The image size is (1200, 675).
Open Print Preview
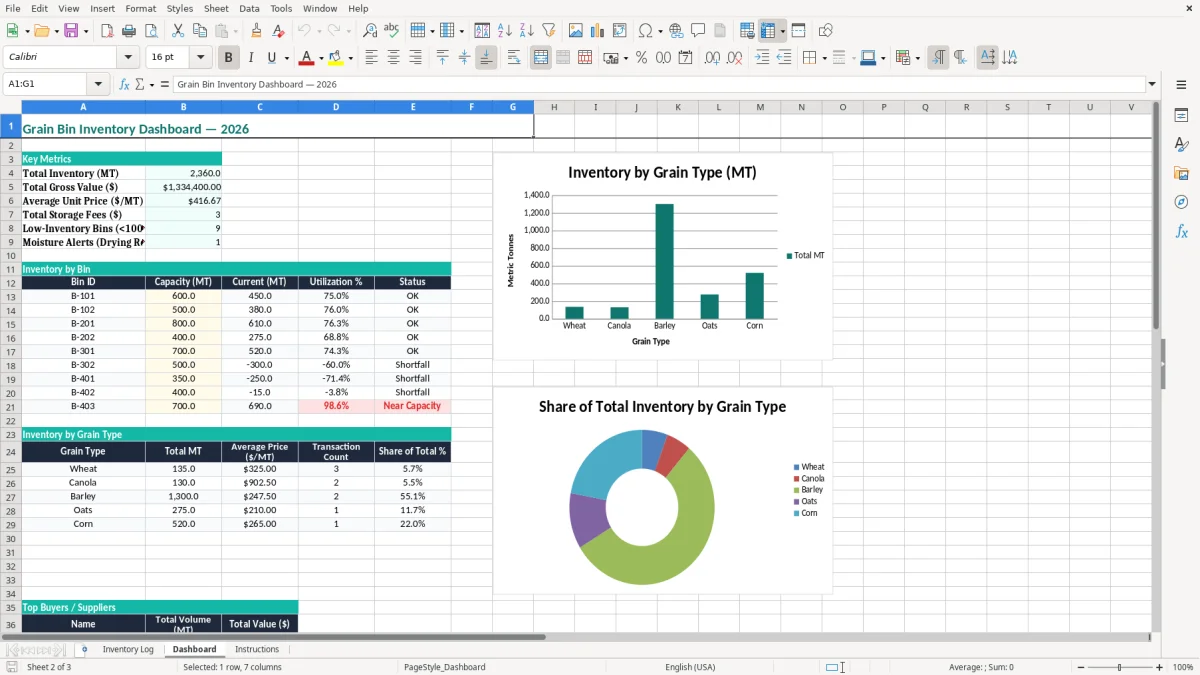pyautogui.click(x=150, y=31)
